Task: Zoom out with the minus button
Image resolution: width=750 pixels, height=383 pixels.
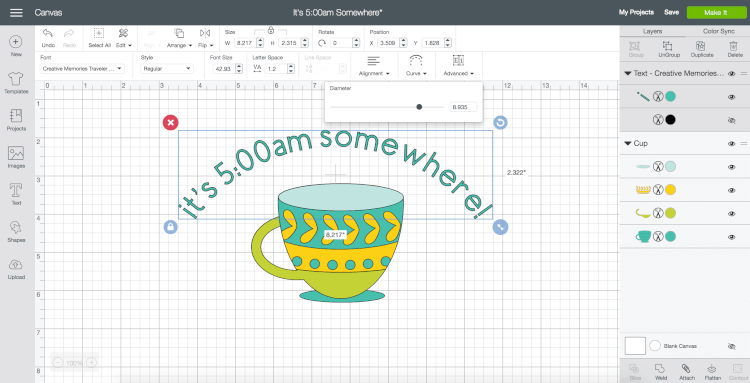Action: [x=57, y=363]
